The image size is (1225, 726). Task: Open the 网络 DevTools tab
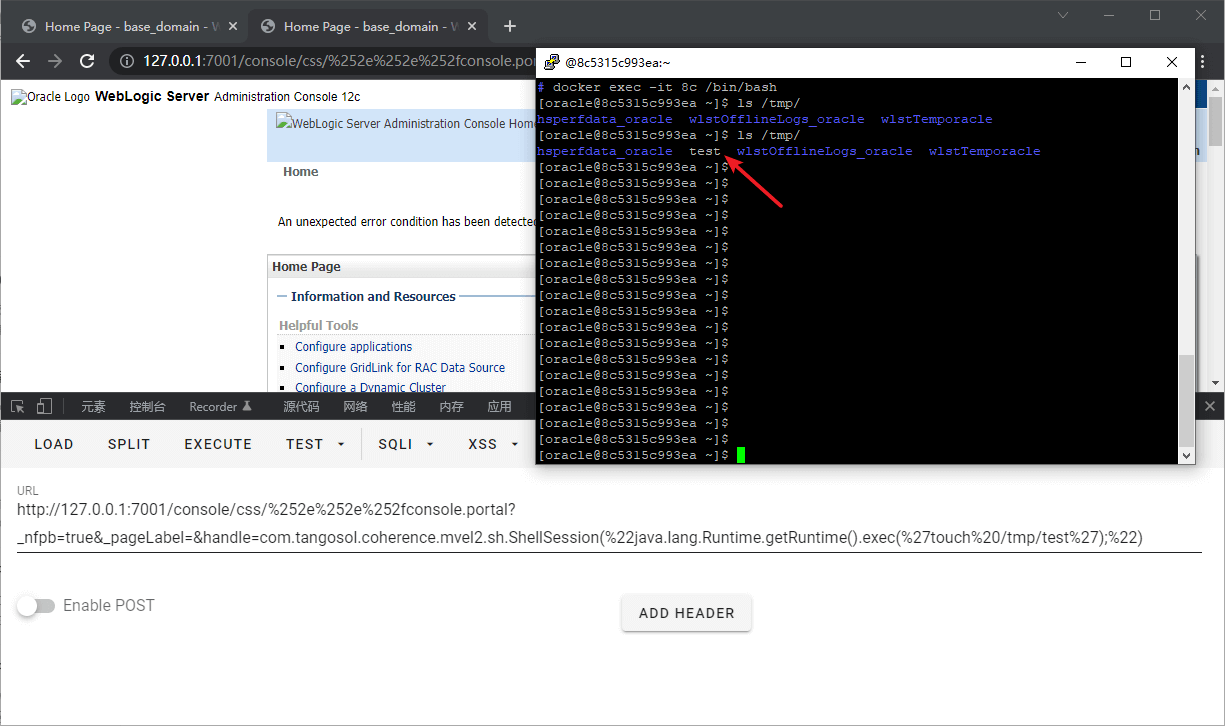[x=355, y=407]
